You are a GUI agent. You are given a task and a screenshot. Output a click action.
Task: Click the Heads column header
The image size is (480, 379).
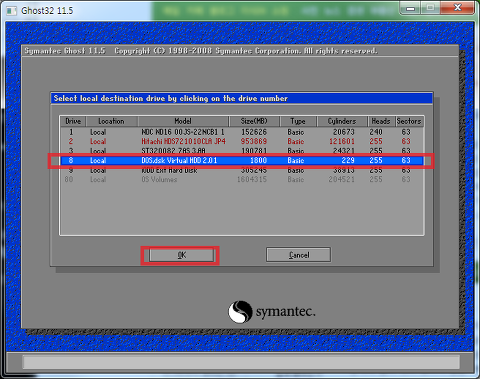click(x=381, y=121)
